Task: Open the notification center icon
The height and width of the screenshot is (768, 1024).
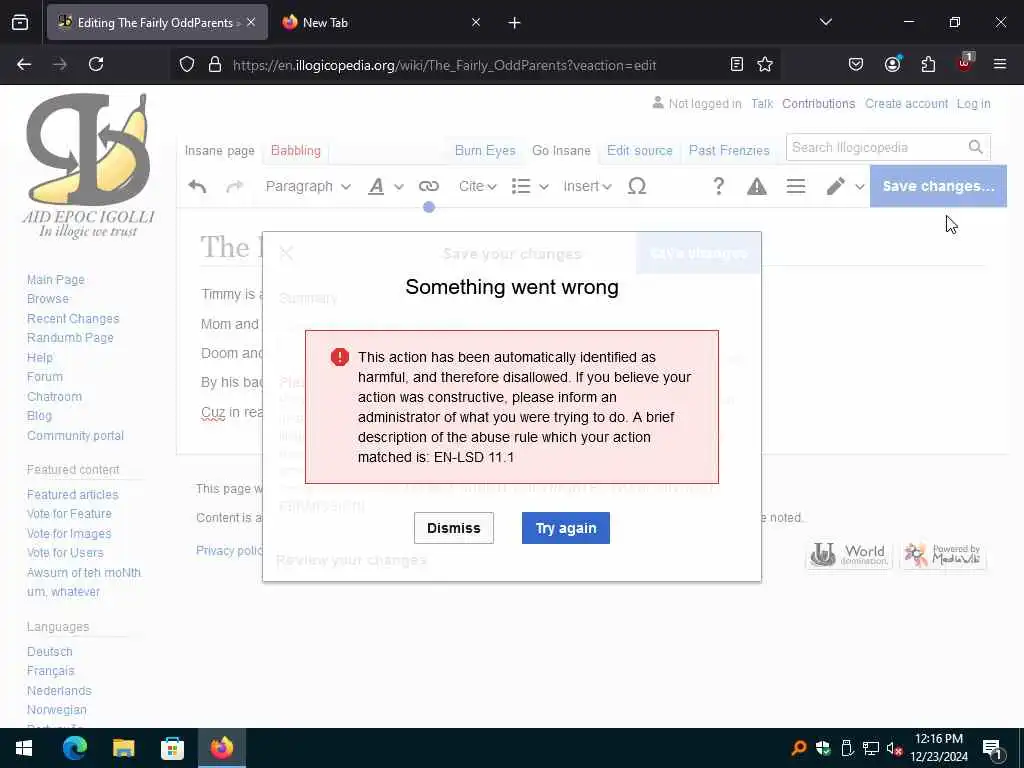Action: [x=992, y=748]
